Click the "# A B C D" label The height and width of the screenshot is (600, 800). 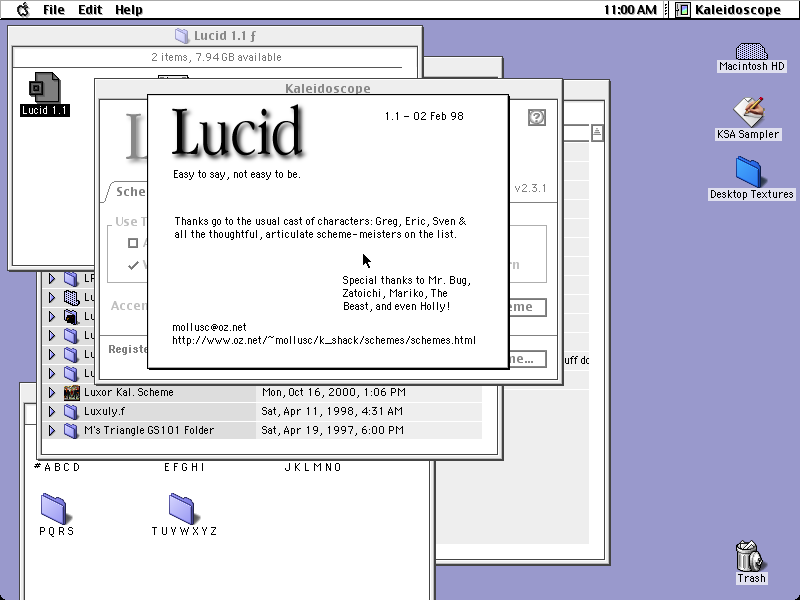57,467
